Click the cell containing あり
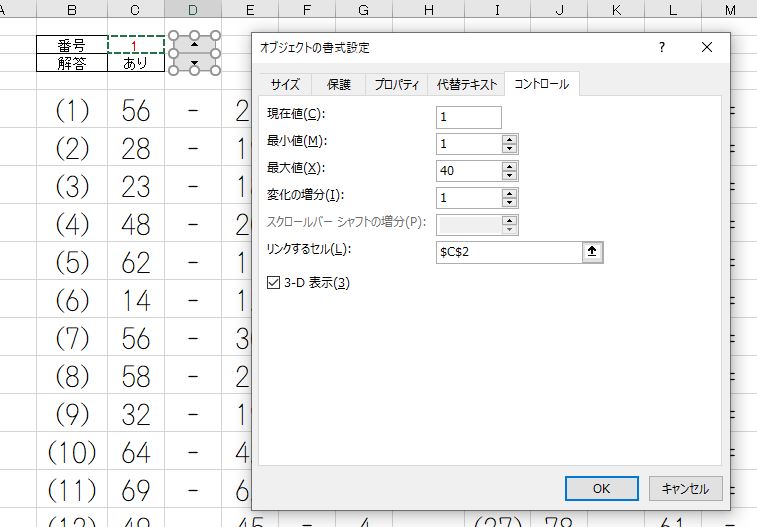The height and width of the screenshot is (527, 757). tap(136, 63)
